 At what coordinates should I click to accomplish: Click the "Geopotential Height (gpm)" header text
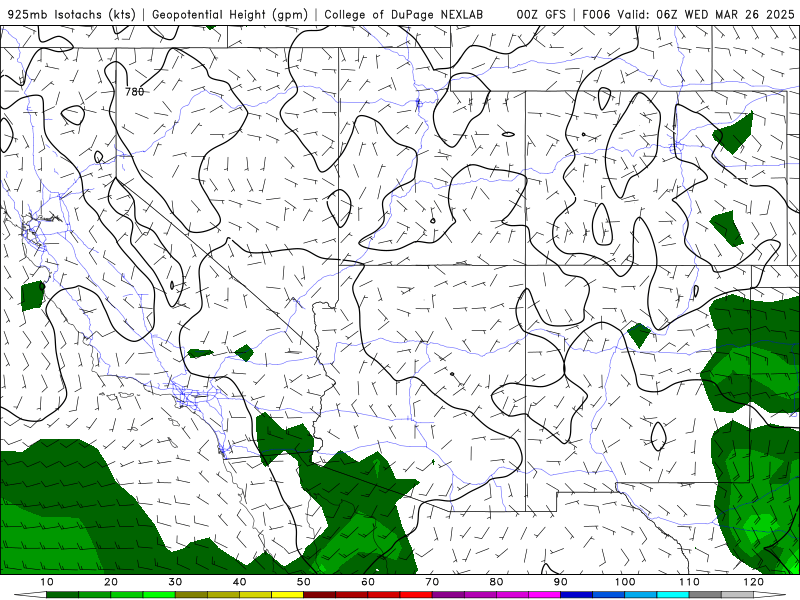(230, 15)
